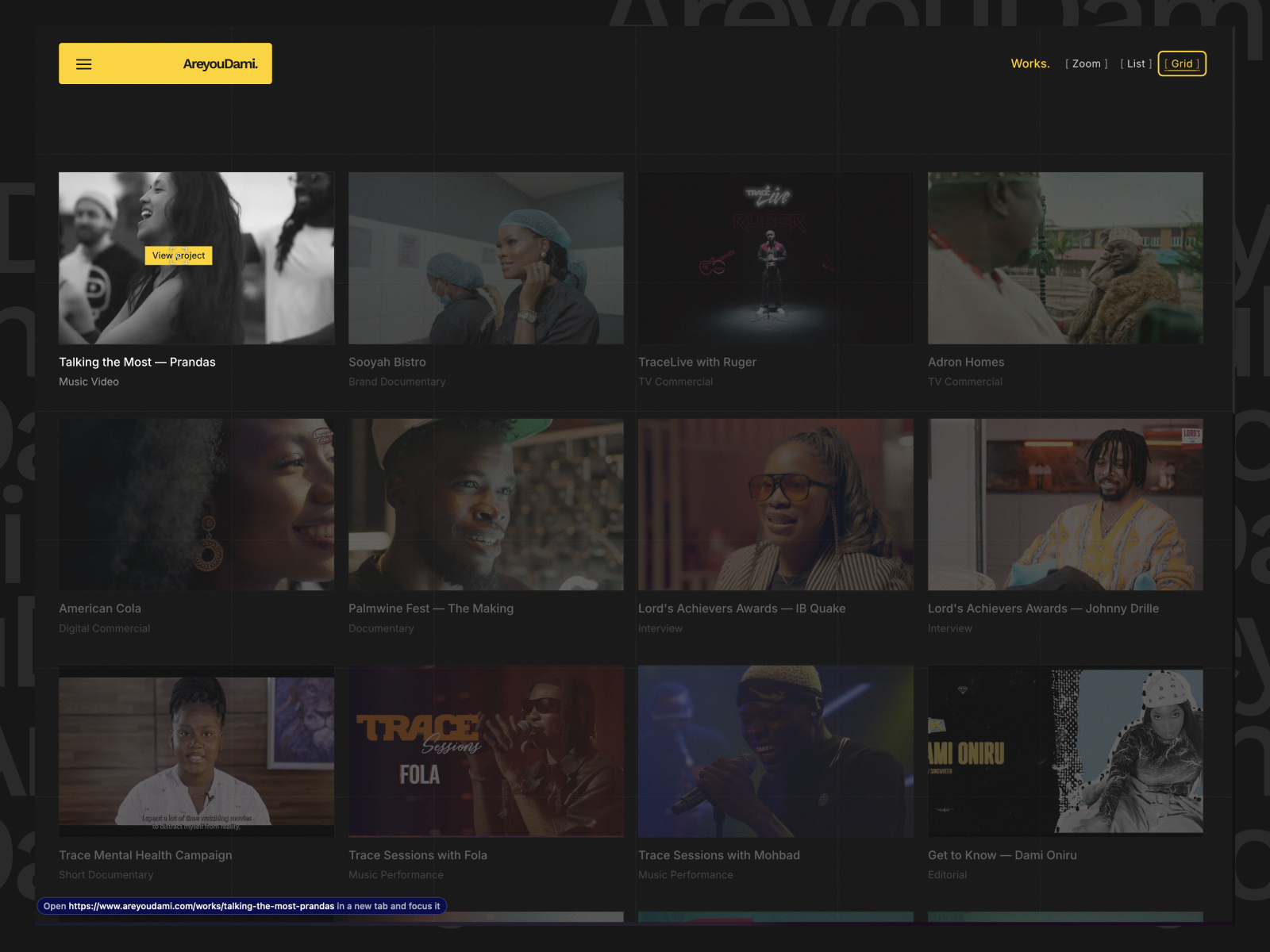Image resolution: width=1270 pixels, height=952 pixels.
Task: Open the IB Quake interview thumbnail
Action: point(775,505)
